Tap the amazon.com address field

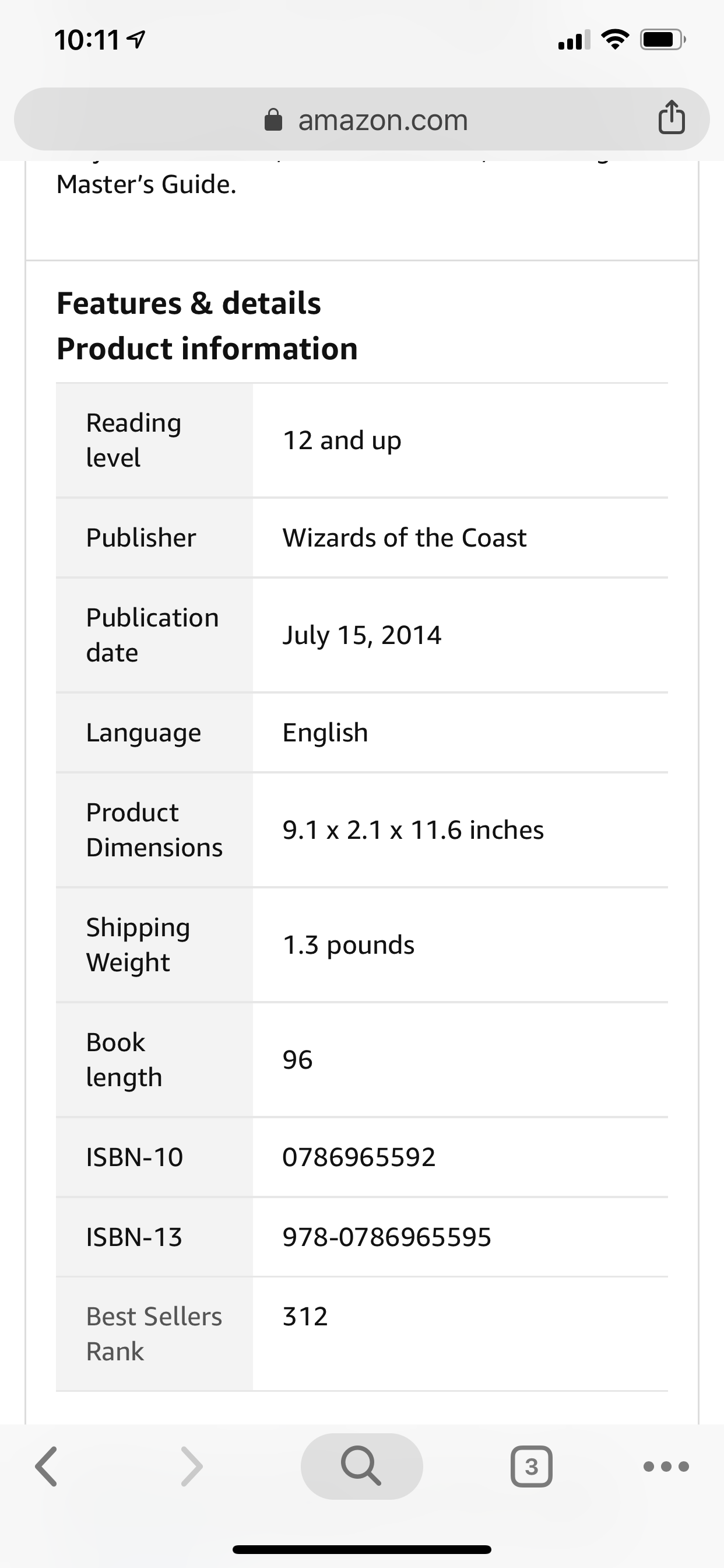pos(361,120)
